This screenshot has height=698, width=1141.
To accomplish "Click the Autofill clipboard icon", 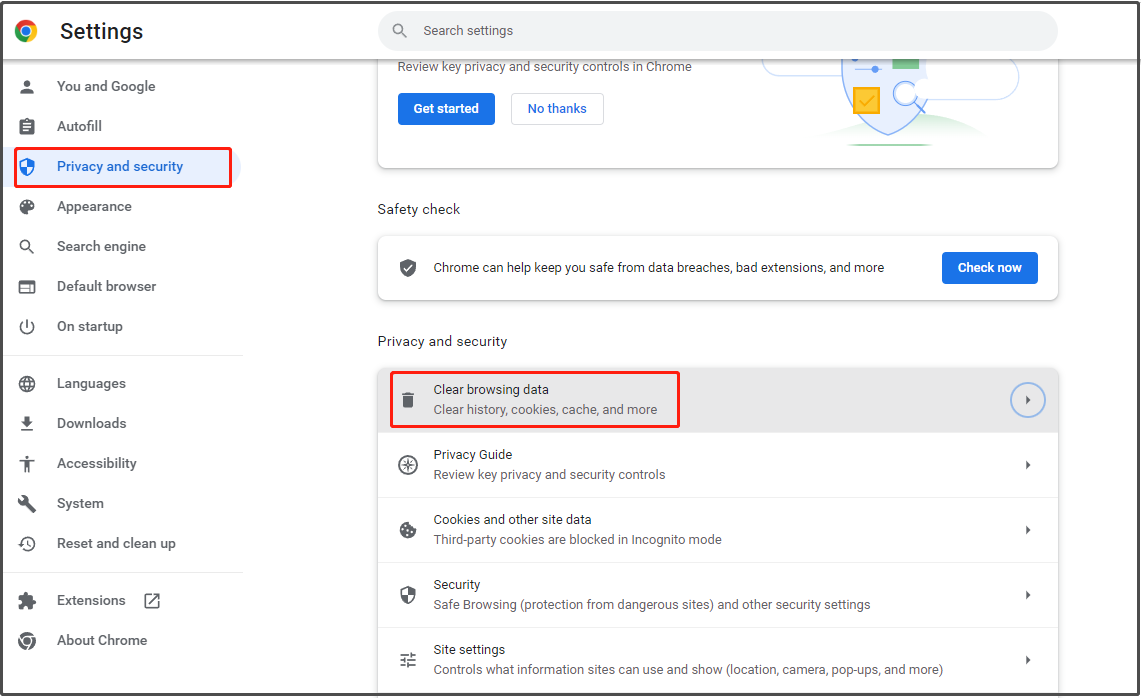I will [26, 126].
